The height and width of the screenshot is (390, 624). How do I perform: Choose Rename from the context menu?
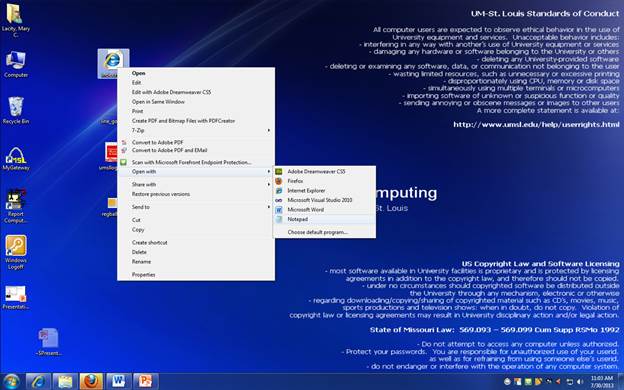pyautogui.click(x=195, y=262)
